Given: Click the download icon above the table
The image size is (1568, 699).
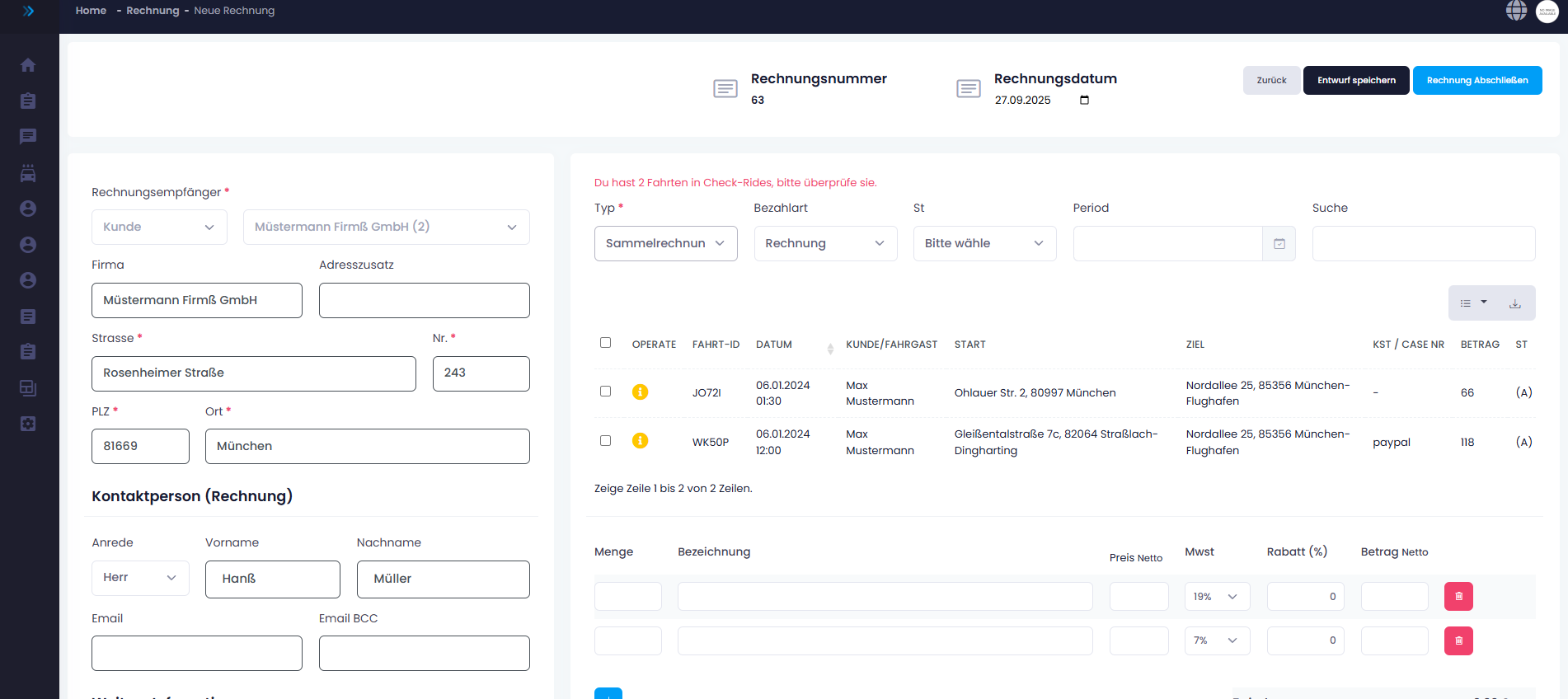Looking at the screenshot, I should [x=1514, y=303].
